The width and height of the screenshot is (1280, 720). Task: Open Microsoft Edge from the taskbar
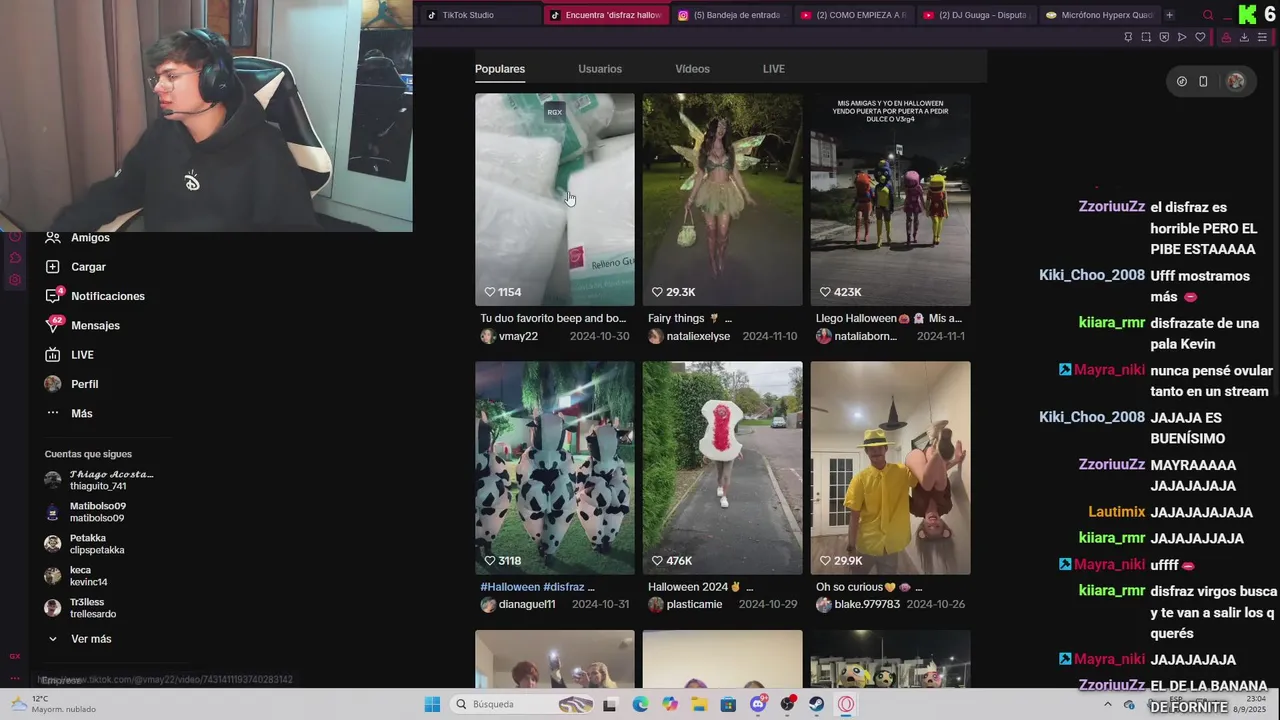coord(640,704)
